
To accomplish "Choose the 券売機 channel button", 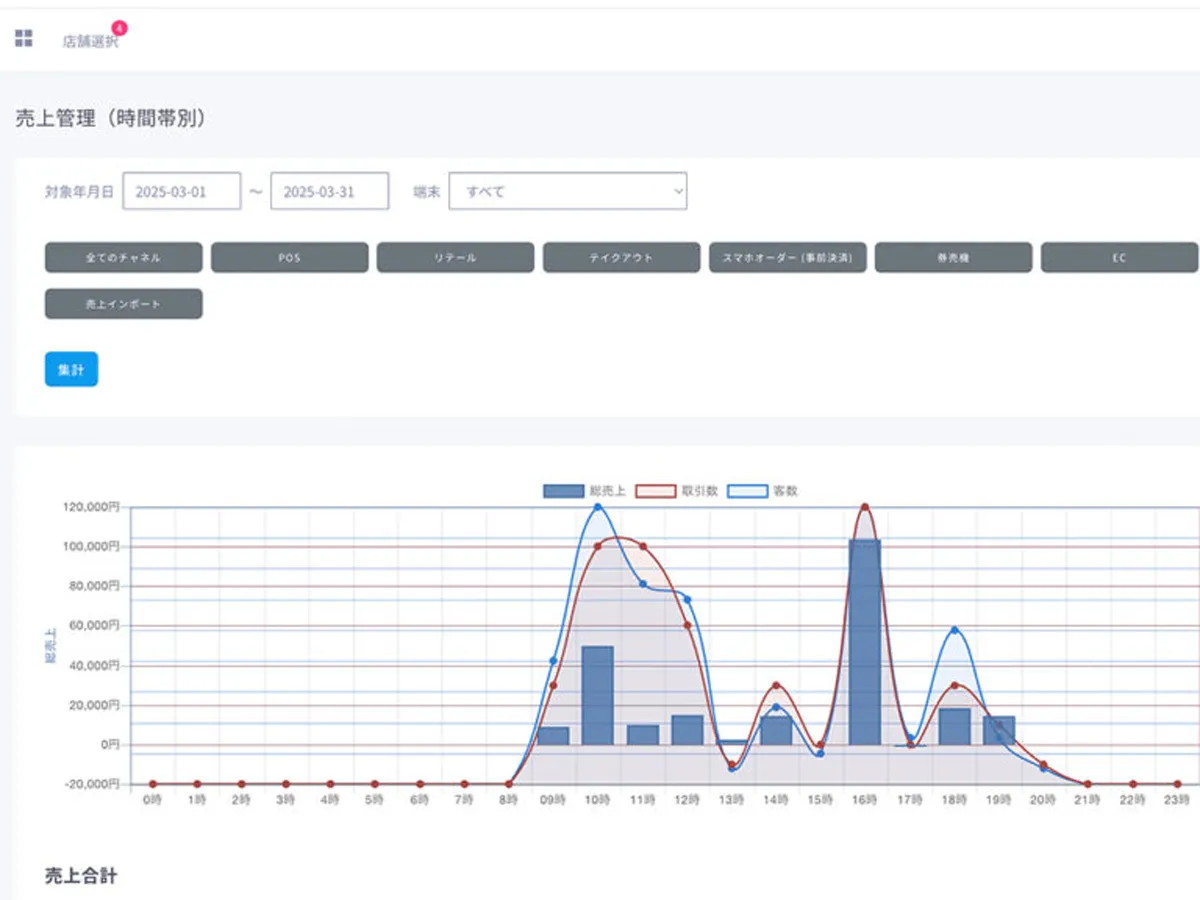I will [953, 257].
